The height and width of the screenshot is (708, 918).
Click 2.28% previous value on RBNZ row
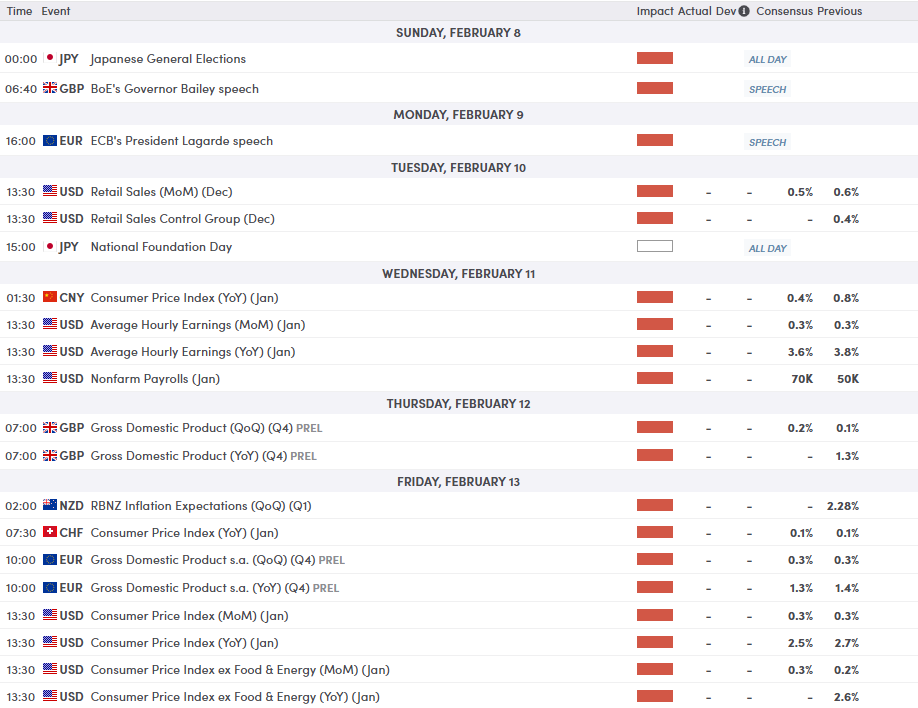(843, 506)
